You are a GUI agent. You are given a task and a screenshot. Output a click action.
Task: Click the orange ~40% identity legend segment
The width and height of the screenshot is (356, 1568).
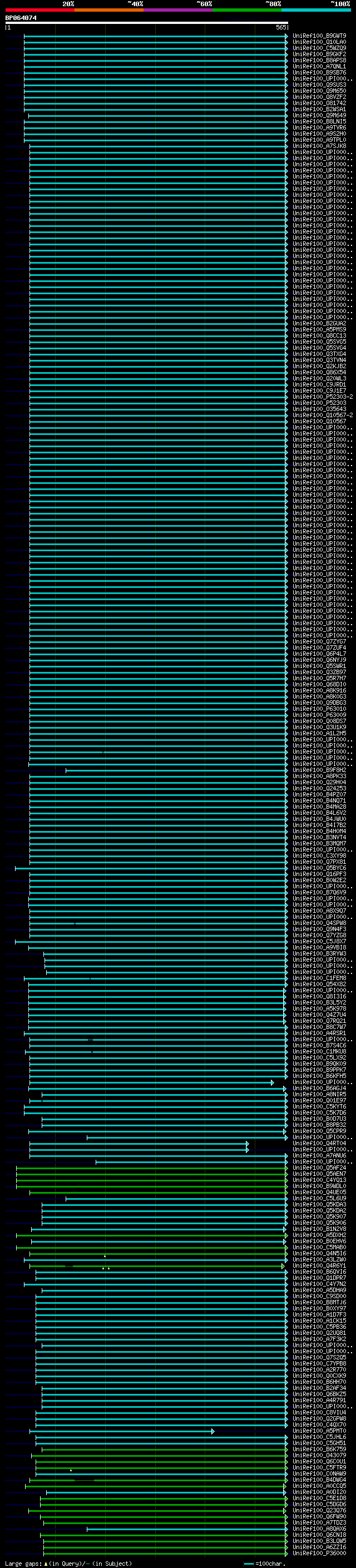pos(109,10)
